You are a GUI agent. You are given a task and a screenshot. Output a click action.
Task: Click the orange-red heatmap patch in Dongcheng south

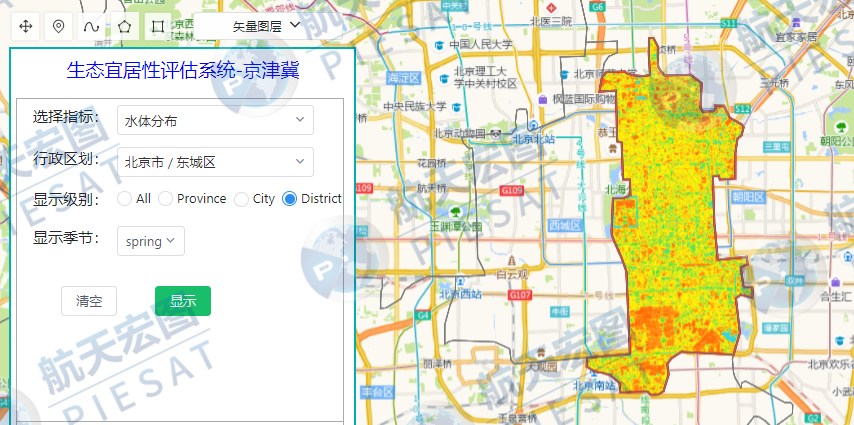pos(656,326)
